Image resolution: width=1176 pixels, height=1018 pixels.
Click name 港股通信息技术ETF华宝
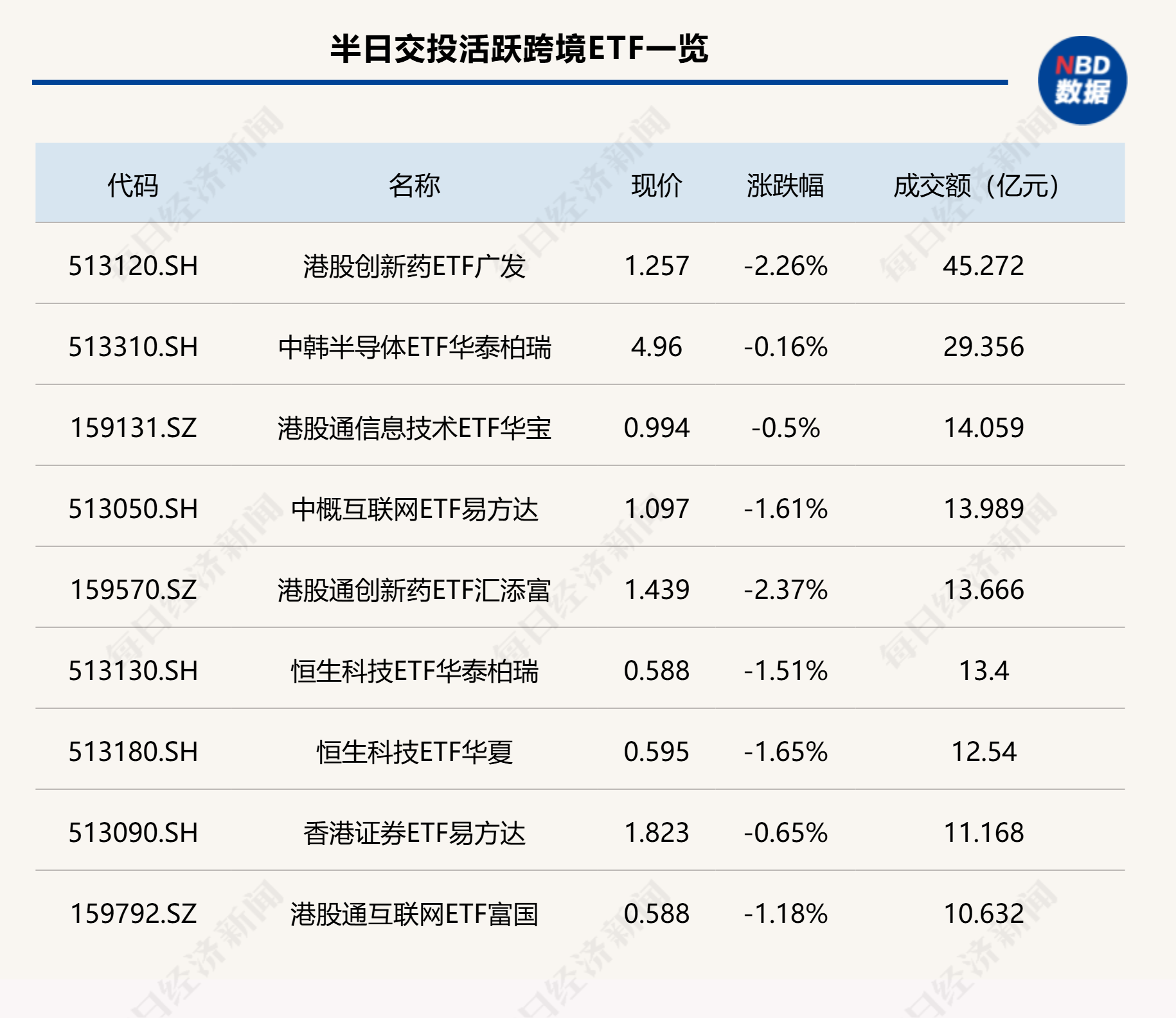tap(414, 428)
